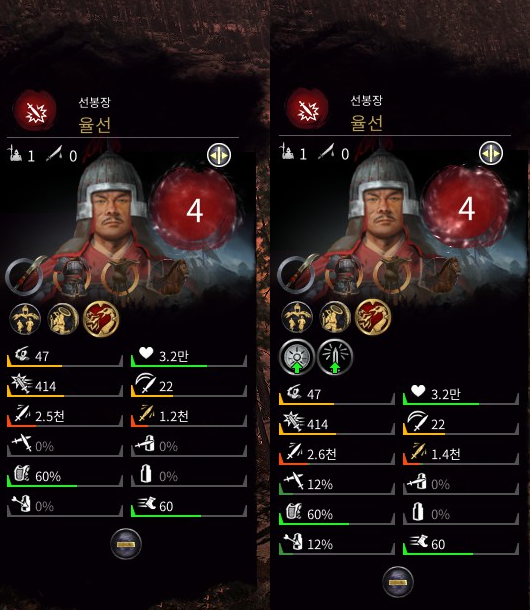Viewport: 530px width, 610px height.
Task: Click the right panel's first gold ability icon
Action: click(x=297, y=317)
